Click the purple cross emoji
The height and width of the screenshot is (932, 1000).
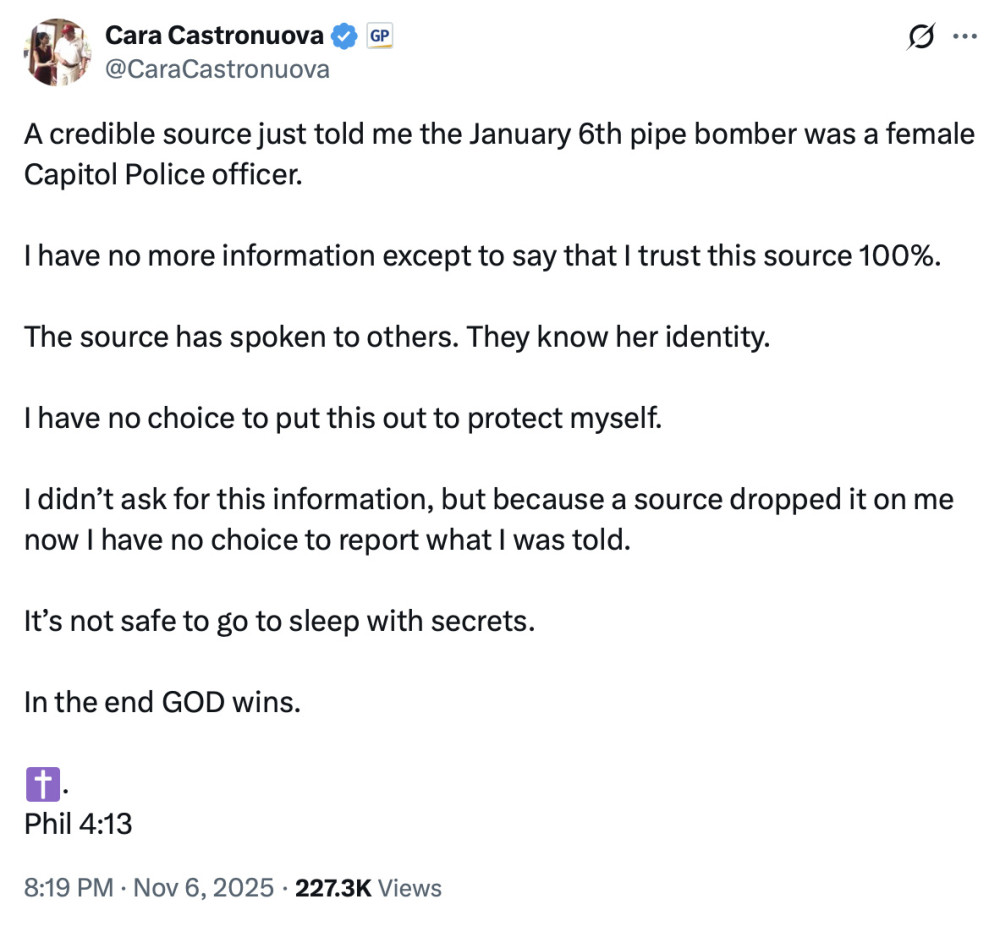43,784
